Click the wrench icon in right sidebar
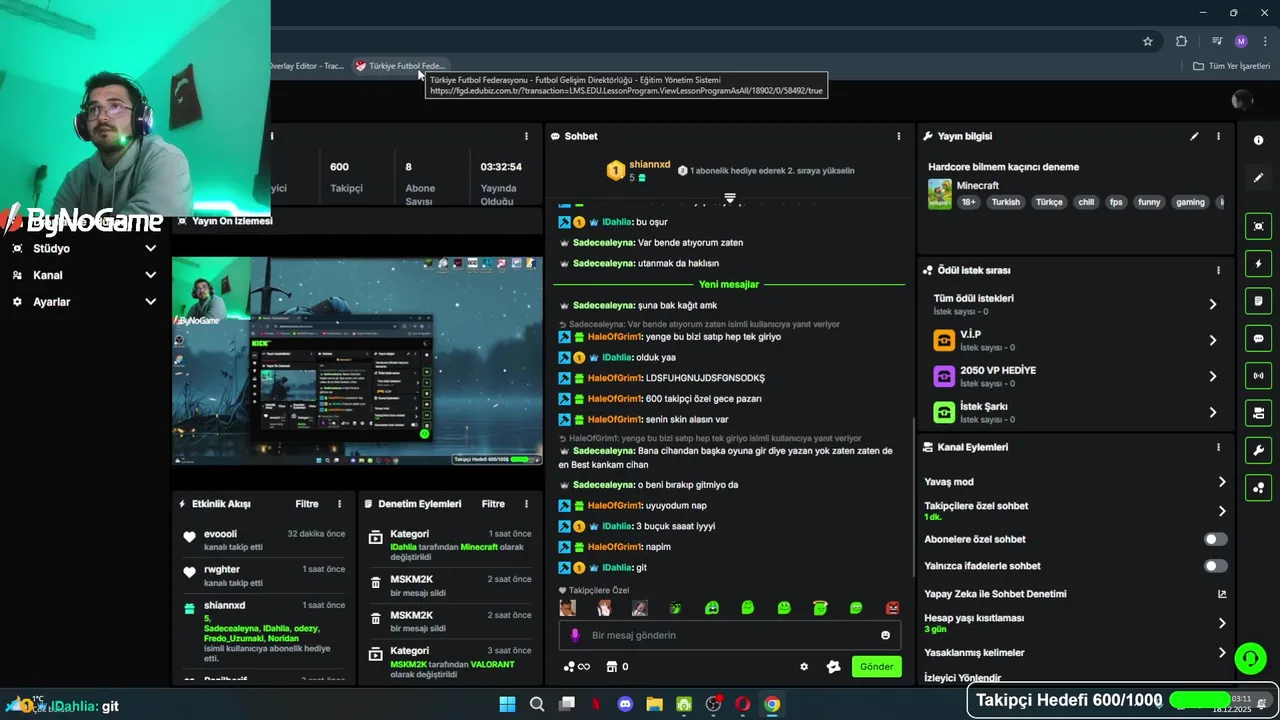The height and width of the screenshot is (720, 1280). (1258, 450)
